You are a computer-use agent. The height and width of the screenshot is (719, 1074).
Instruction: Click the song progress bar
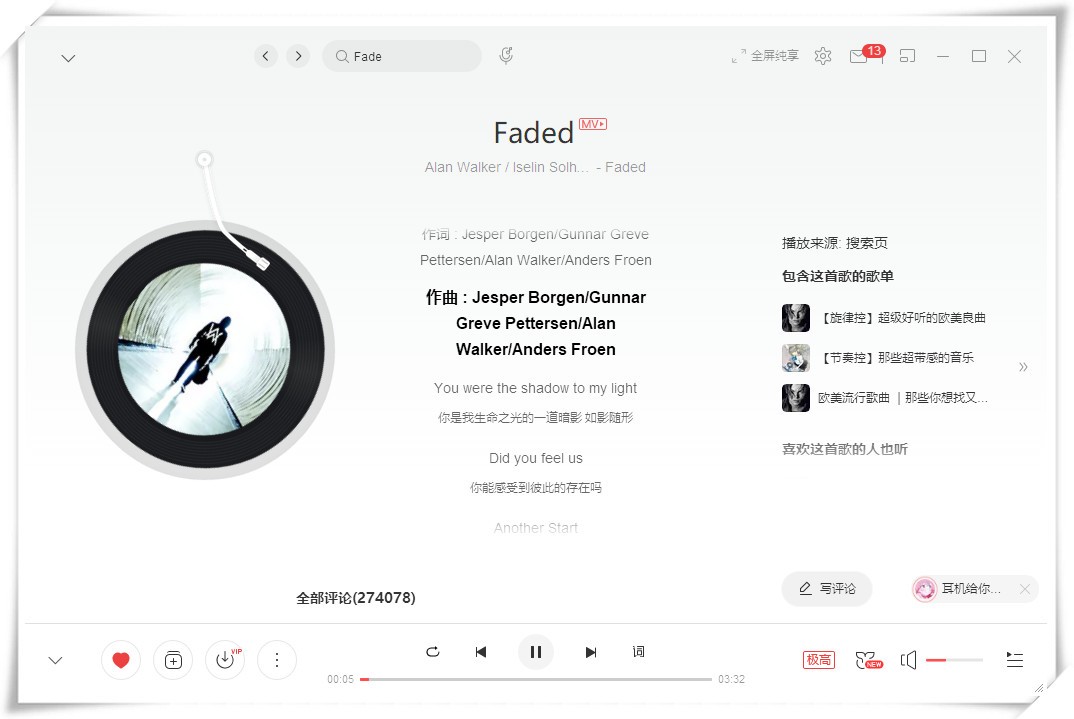[x=536, y=679]
